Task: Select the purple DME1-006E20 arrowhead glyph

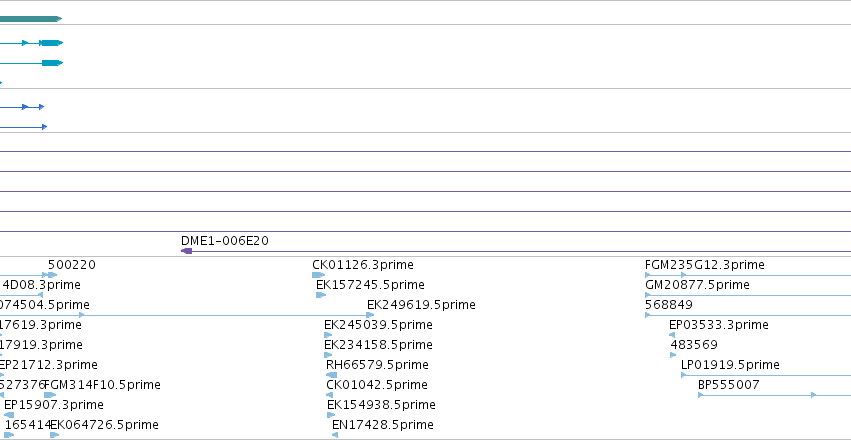Action: click(186, 251)
